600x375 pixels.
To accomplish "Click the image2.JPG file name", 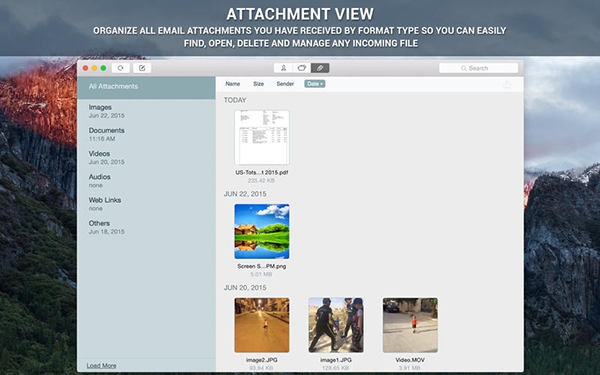I will tap(262, 360).
